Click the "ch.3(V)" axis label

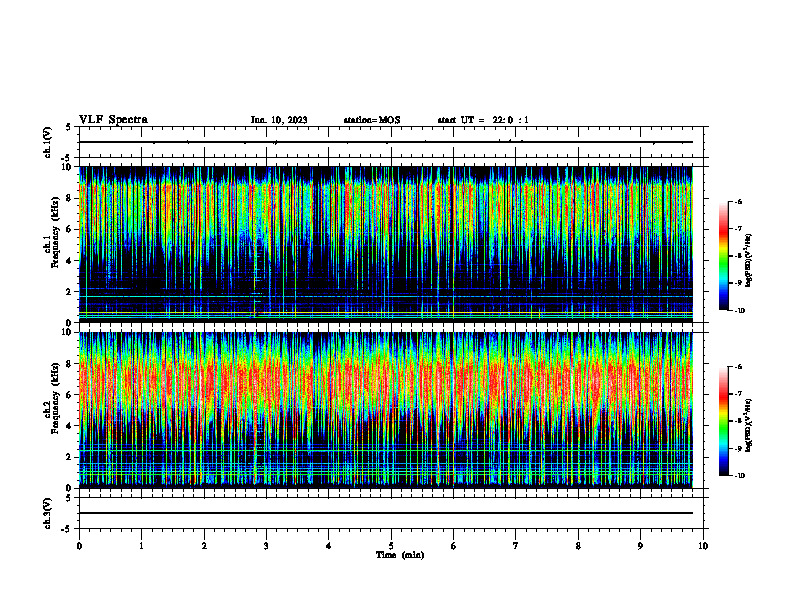(x=48, y=513)
